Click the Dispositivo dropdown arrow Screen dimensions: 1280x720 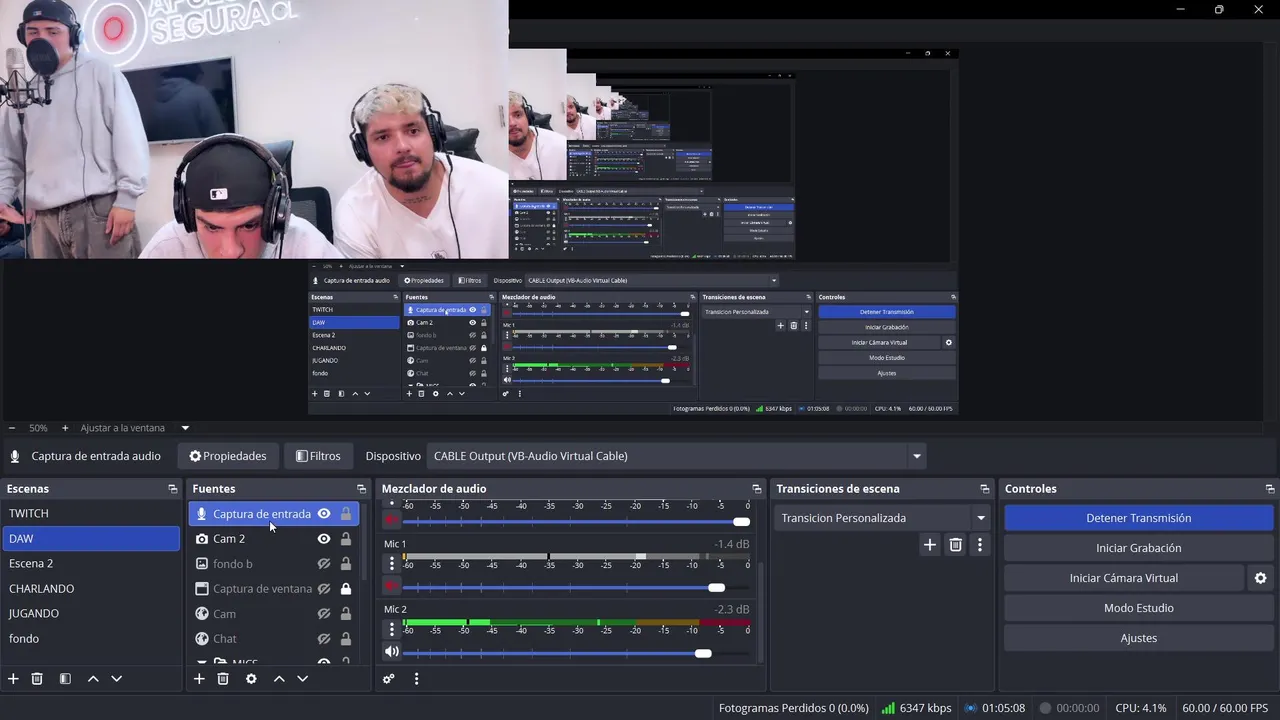click(916, 456)
